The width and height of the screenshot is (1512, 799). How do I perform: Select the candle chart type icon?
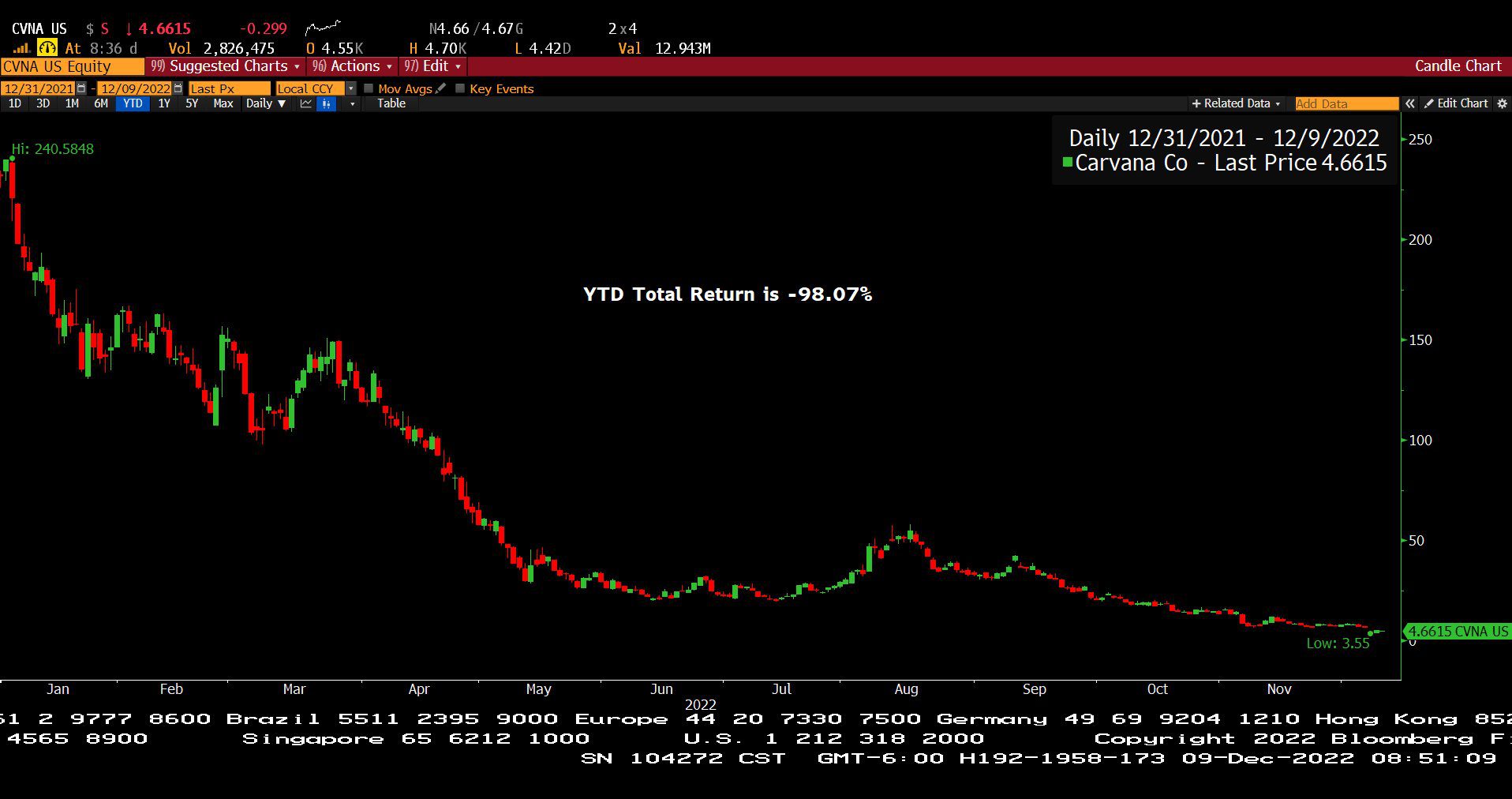click(327, 103)
